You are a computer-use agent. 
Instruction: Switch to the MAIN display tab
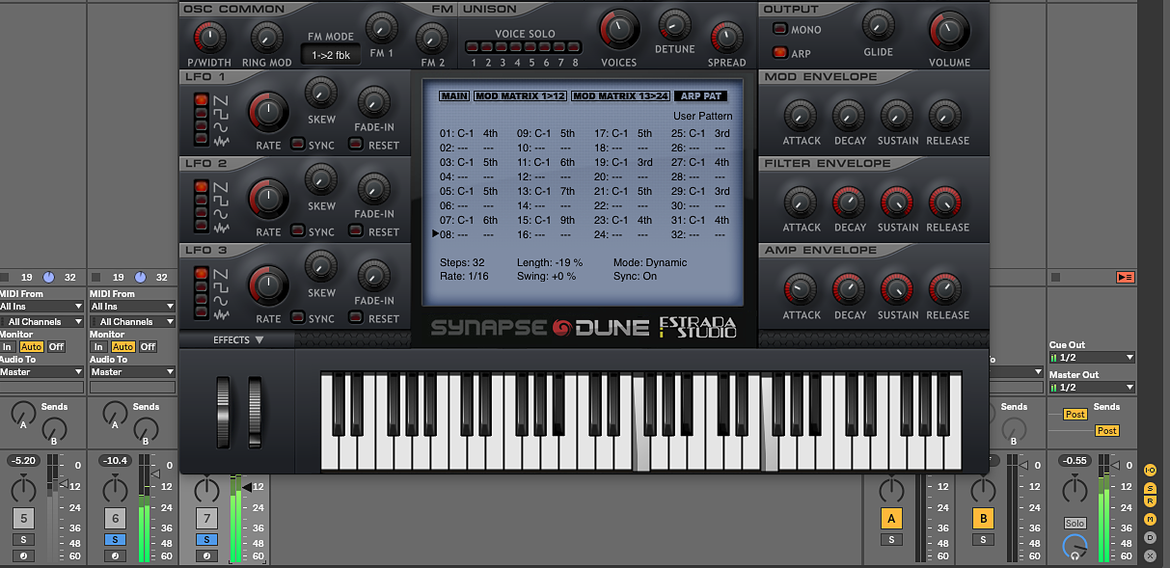tap(454, 96)
